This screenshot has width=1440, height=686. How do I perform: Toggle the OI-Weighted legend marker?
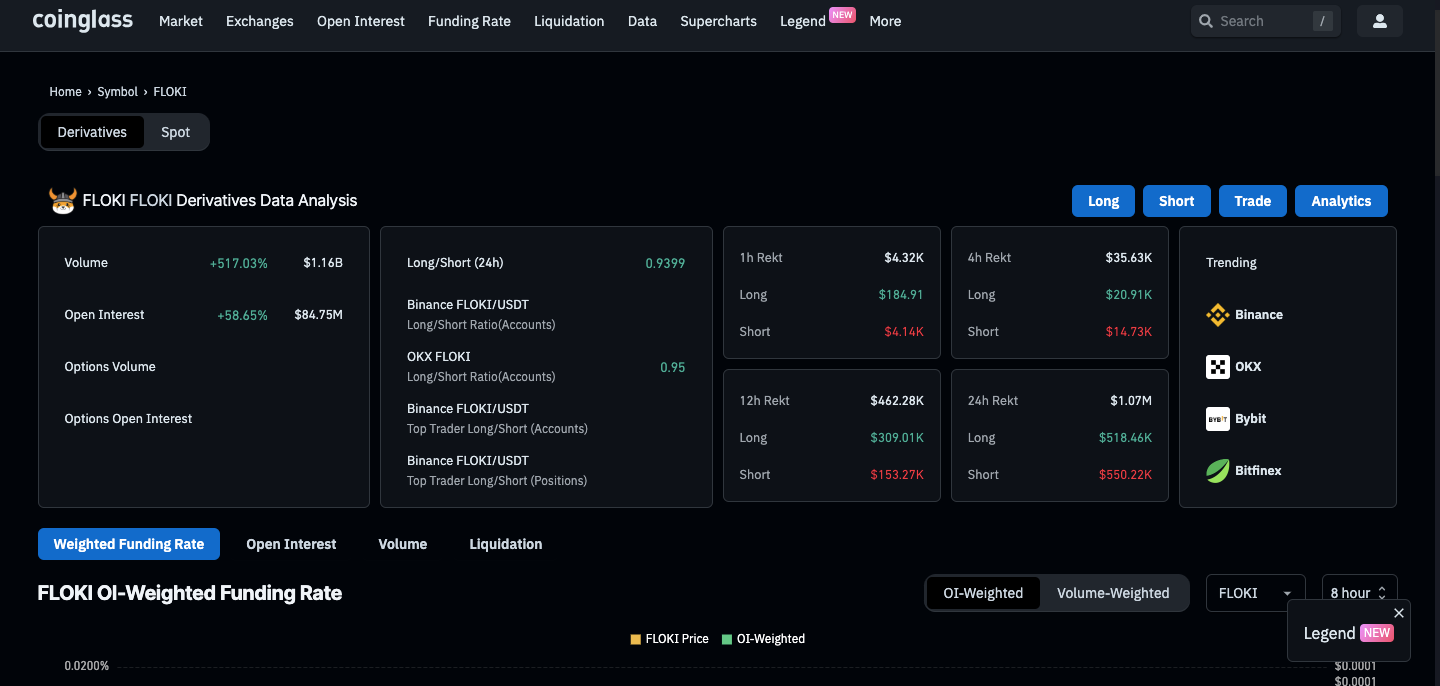[727, 639]
